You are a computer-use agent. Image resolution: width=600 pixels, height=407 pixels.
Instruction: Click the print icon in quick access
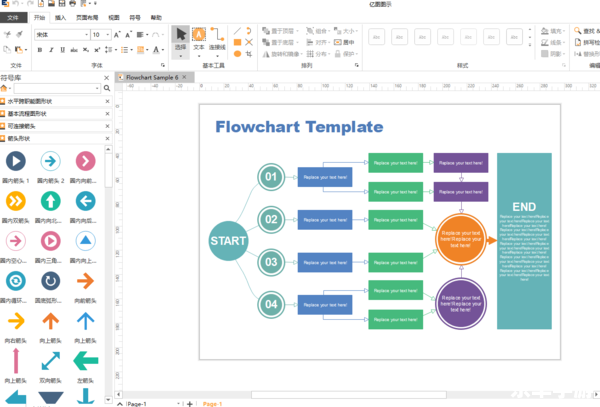click(72, 3)
